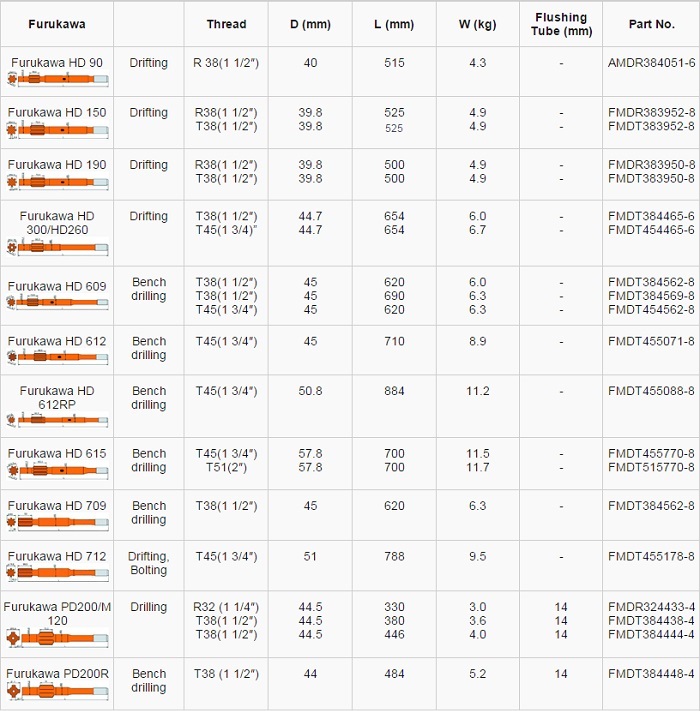
Task: Click part number AMDR384051-6
Action: [651, 63]
